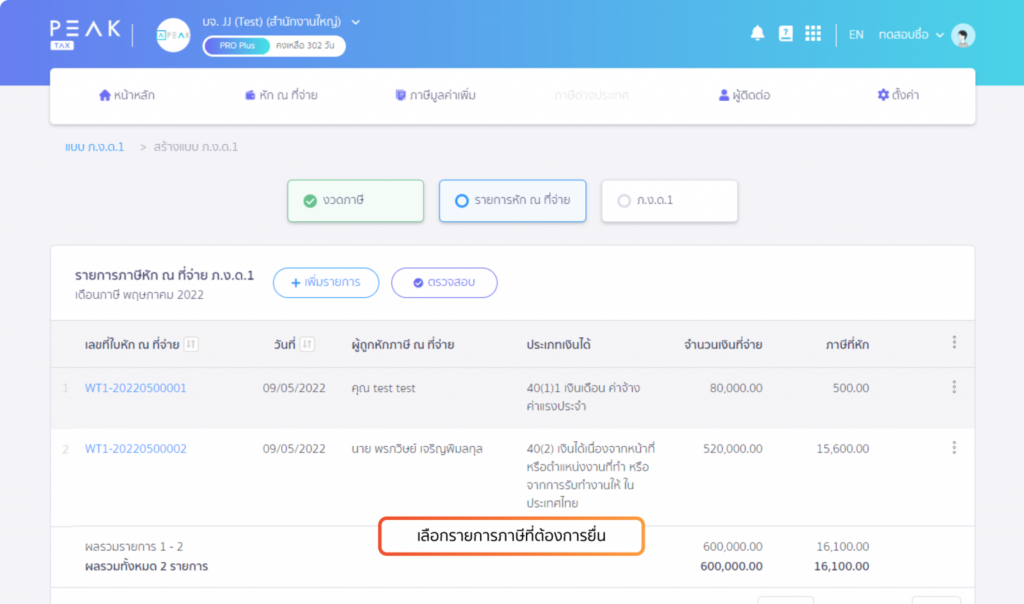
Task: Click the PRO Plus plan badge
Action: 236,46
